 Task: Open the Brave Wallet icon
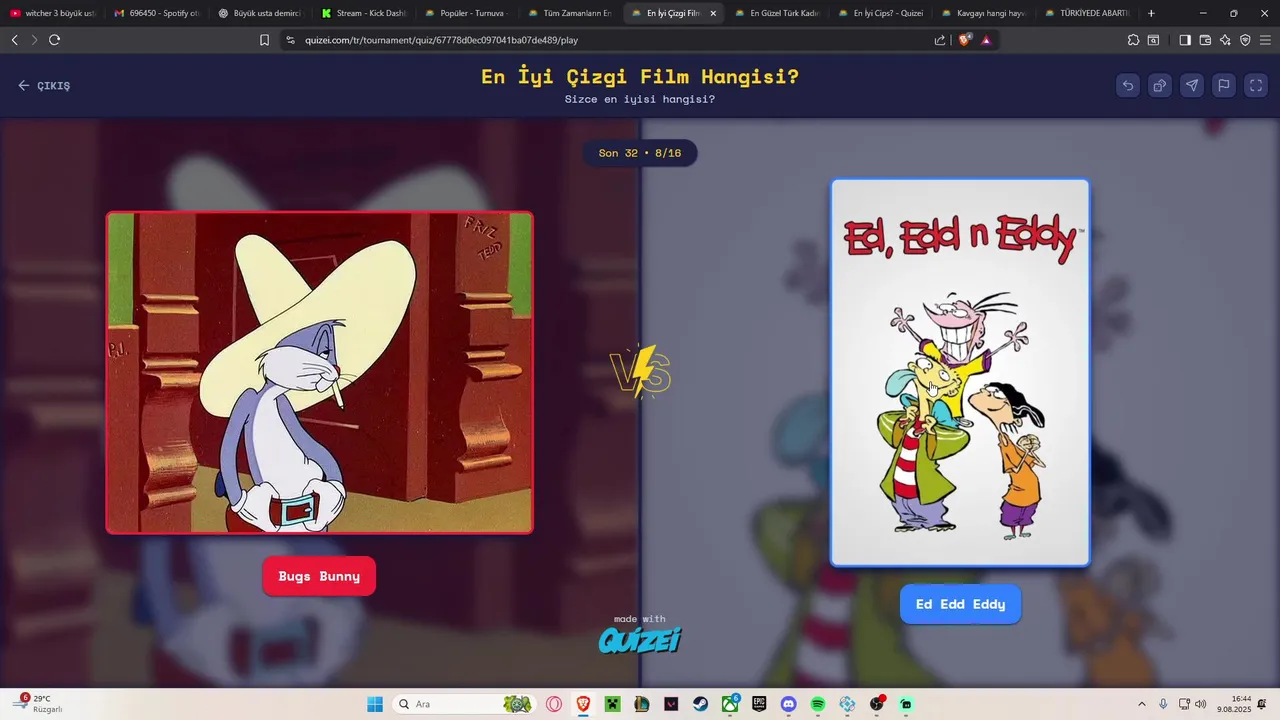(1205, 40)
